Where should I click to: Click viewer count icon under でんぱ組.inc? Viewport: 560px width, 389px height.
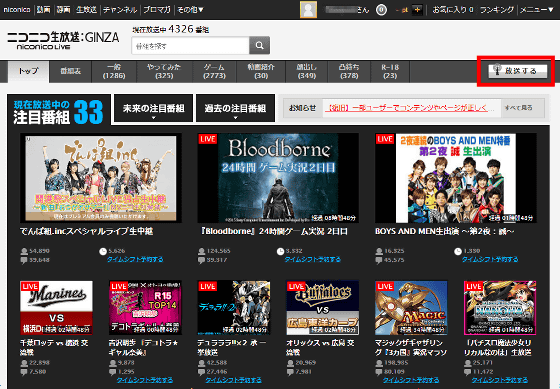[24, 251]
